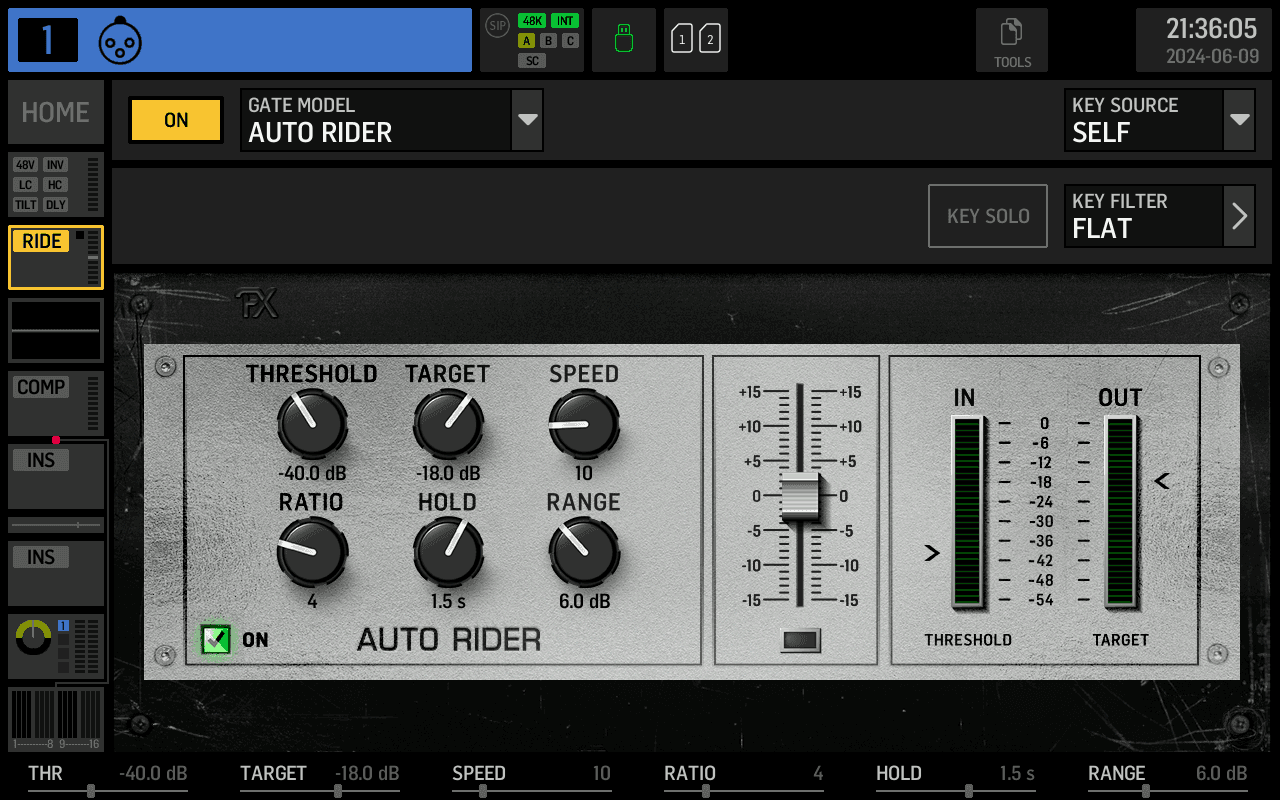Screen dimensions: 1280x800
Task: Click the -40.0 dB threshold value
Action: 312,473
